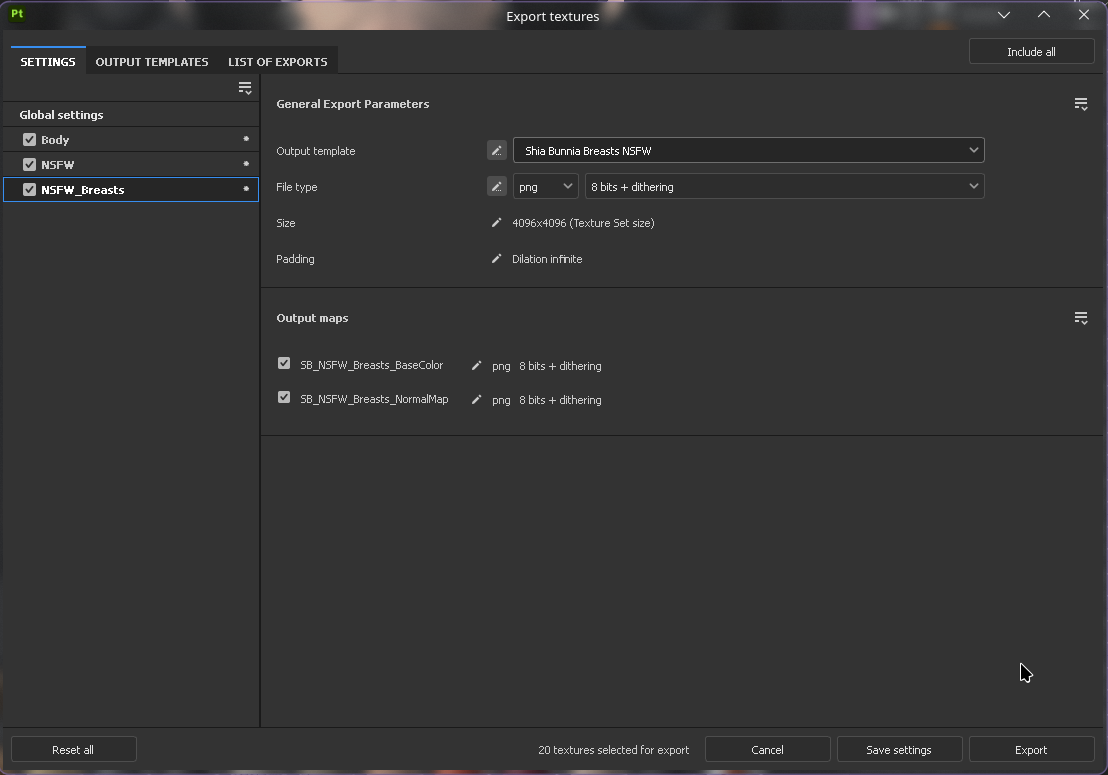The height and width of the screenshot is (775, 1108).
Task: Expand the png file format dropdown
Action: 545,187
